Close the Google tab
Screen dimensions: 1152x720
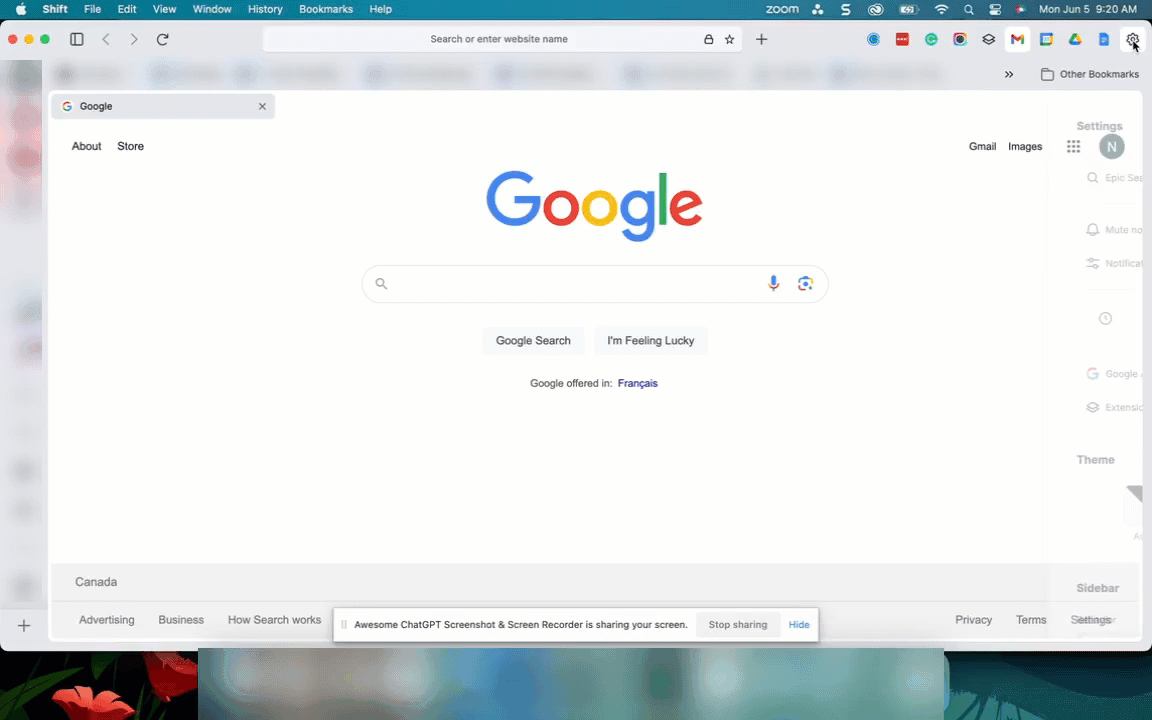click(x=262, y=107)
